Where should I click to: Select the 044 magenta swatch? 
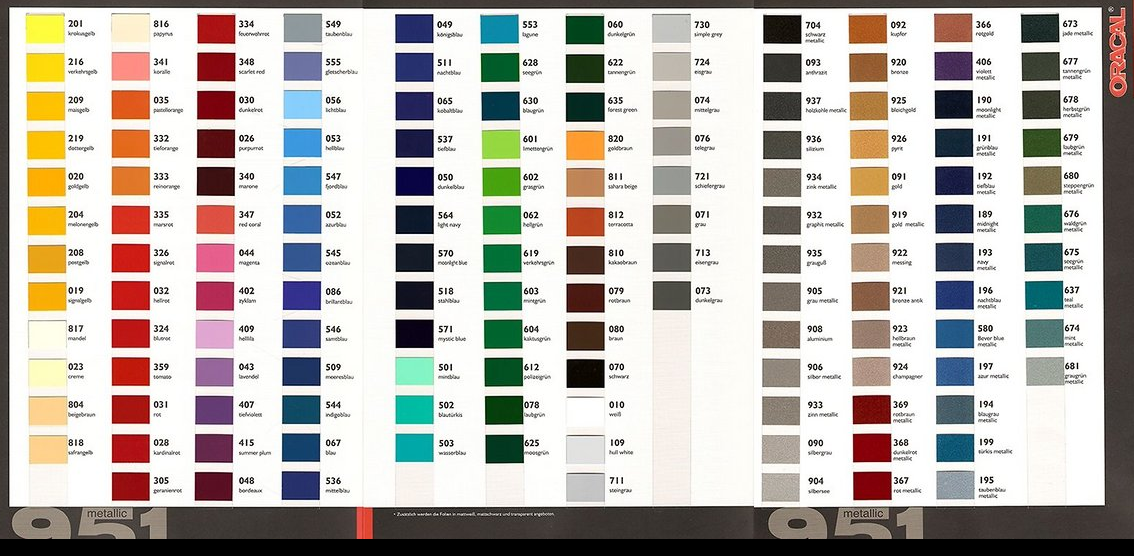216,258
